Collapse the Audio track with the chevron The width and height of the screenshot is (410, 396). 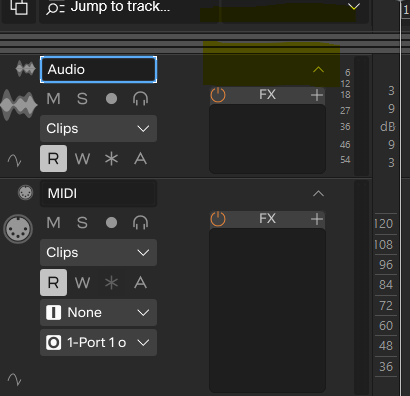coord(318,69)
